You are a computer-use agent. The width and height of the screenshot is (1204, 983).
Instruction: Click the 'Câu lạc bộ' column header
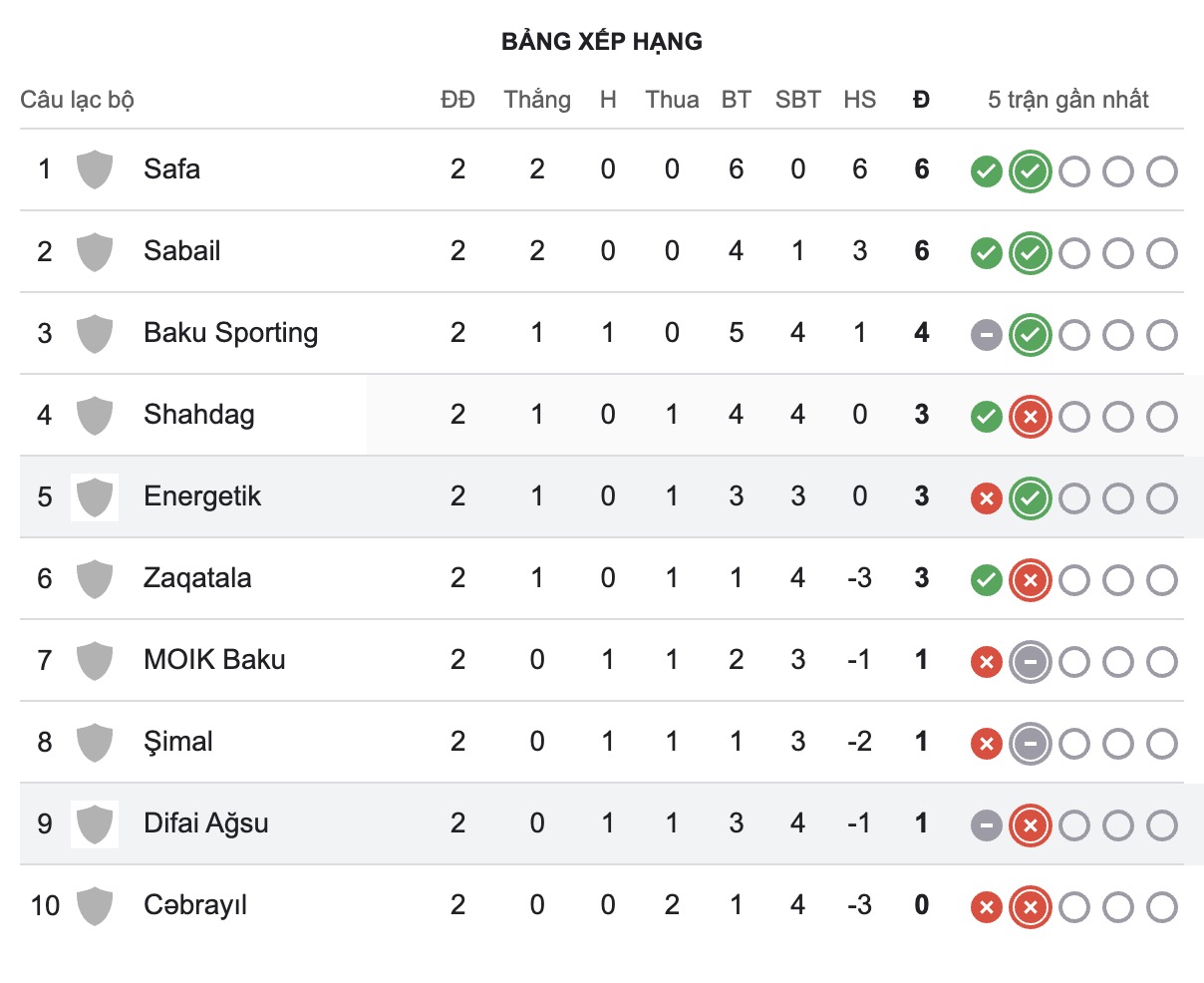(77, 100)
